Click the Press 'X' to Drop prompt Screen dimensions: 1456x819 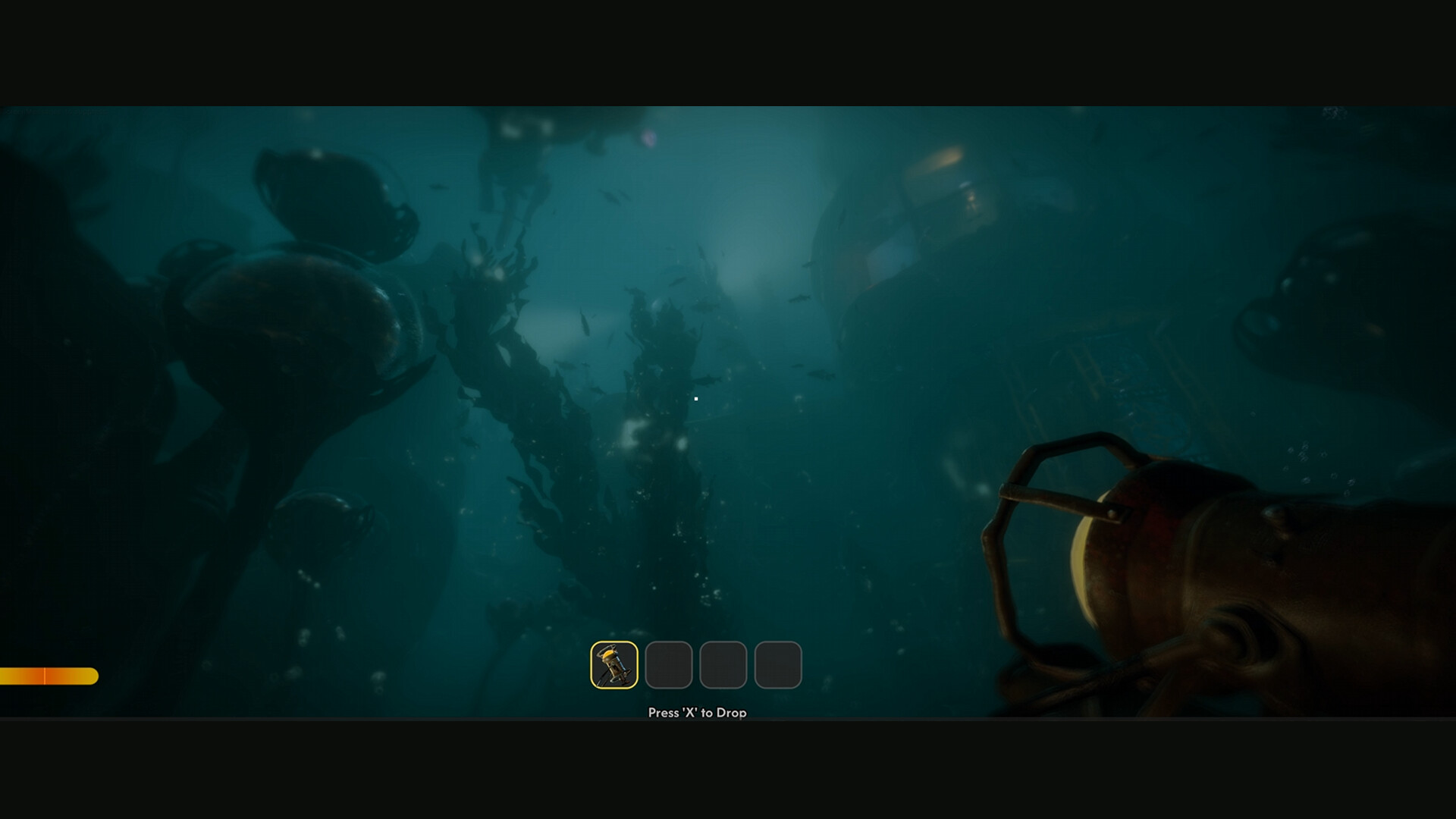696,713
